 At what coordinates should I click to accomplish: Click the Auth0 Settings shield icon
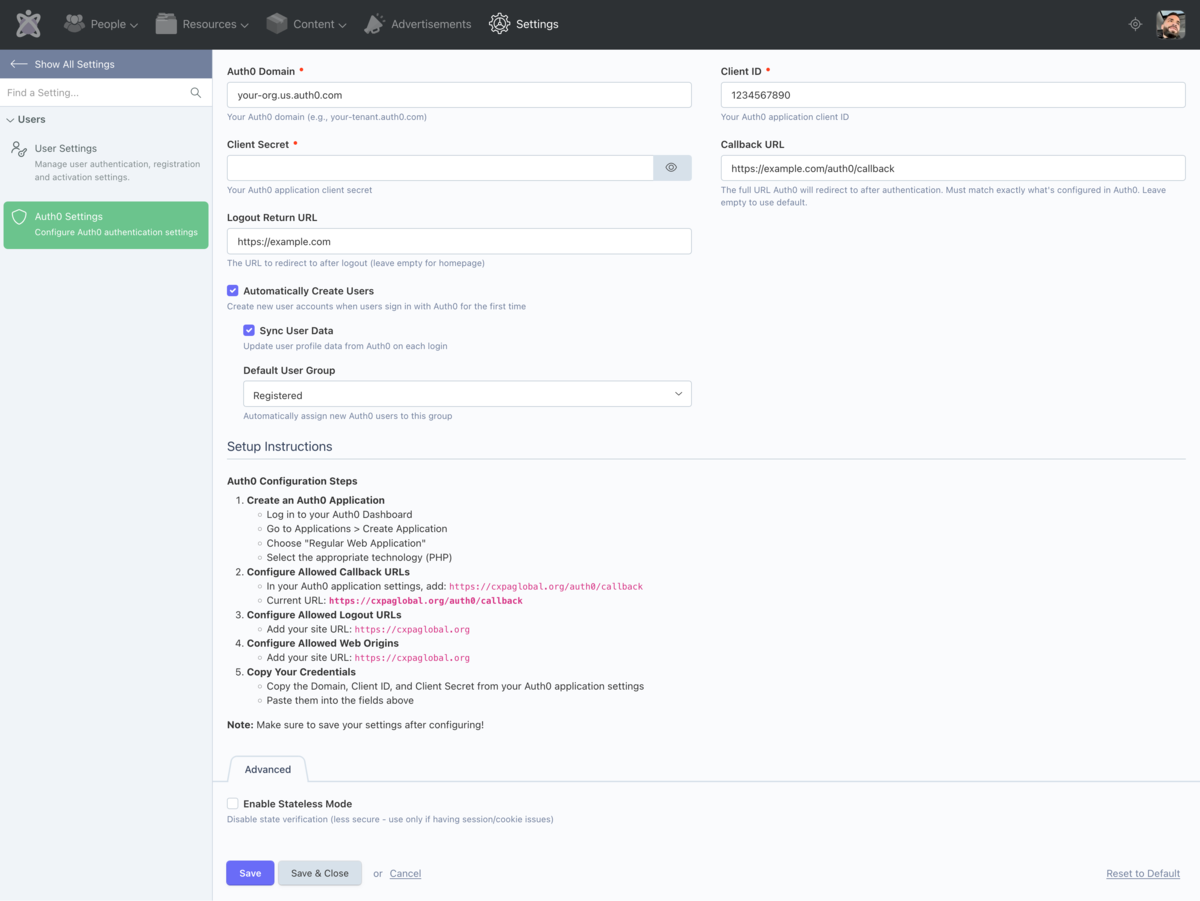(19, 217)
